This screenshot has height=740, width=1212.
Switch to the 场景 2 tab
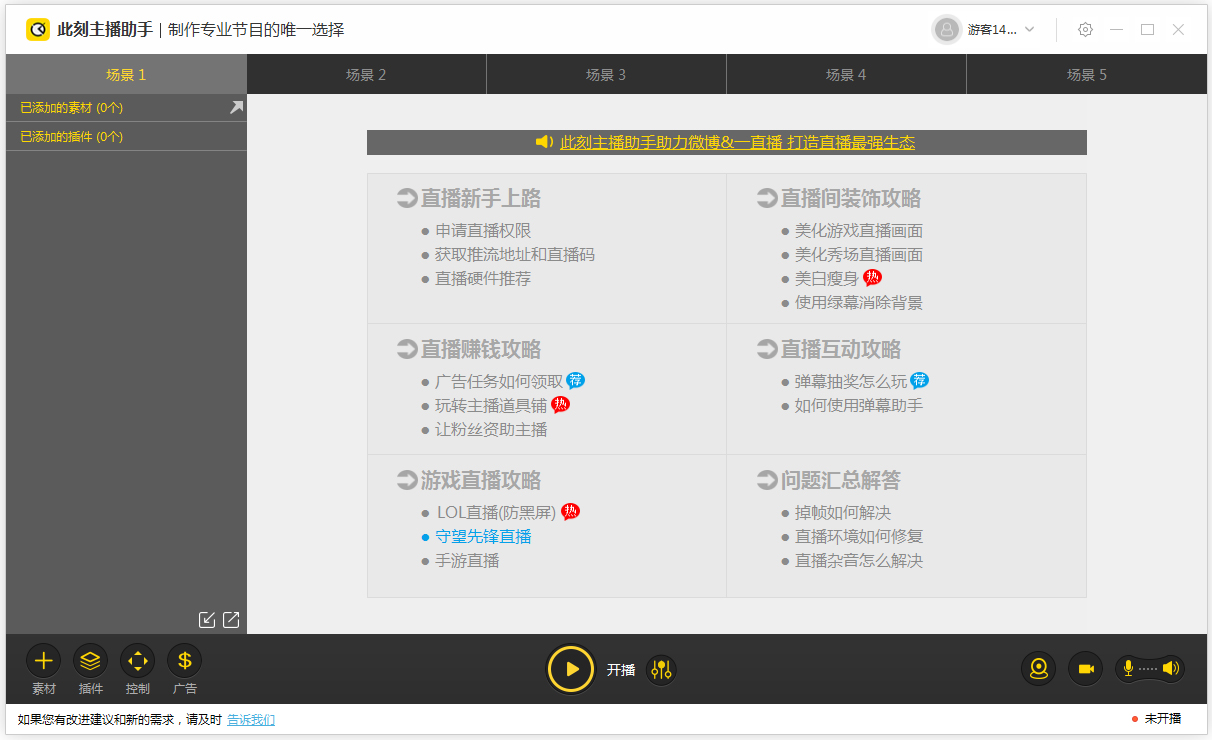point(366,74)
